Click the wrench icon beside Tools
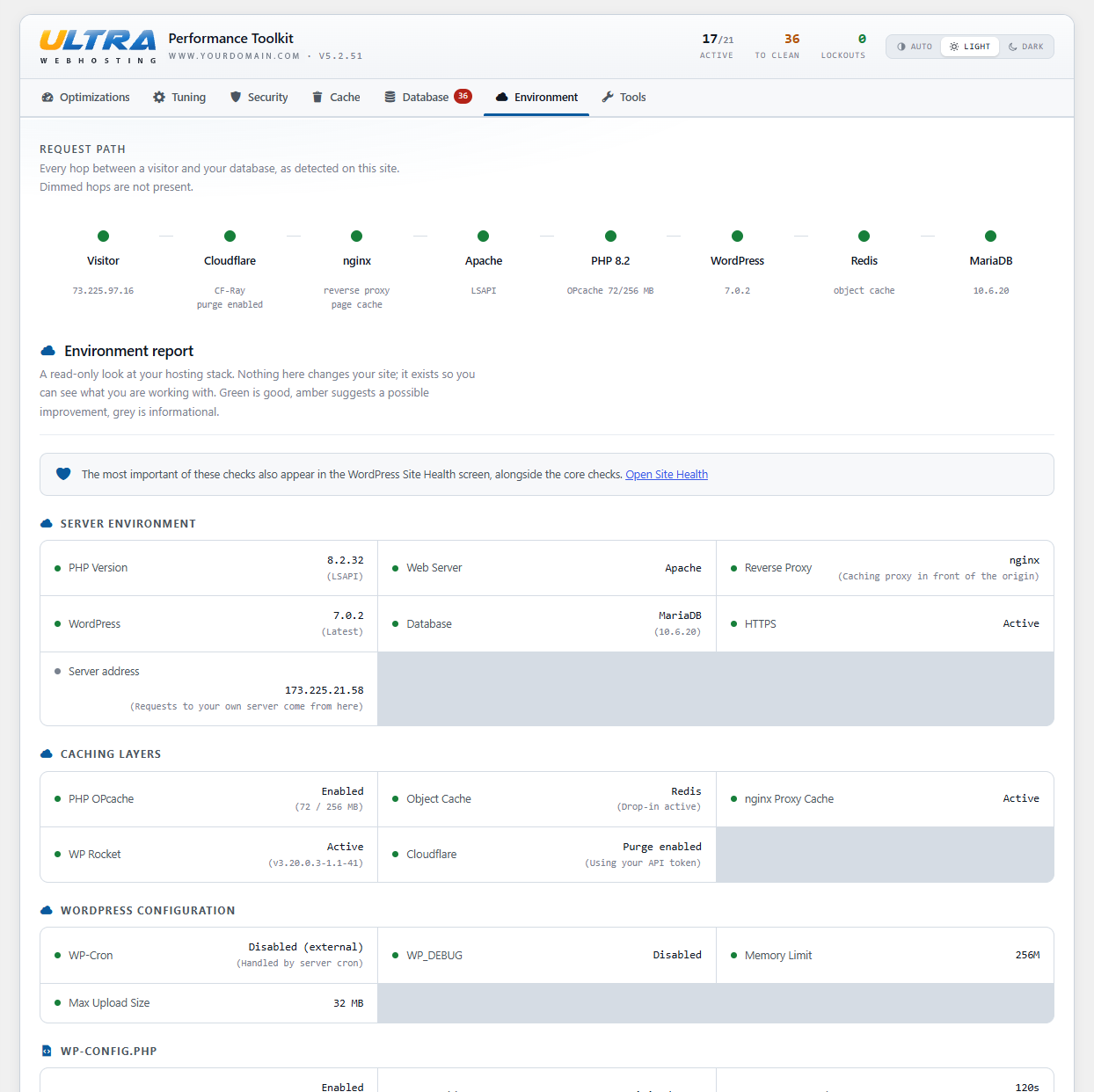This screenshot has height=1092, width=1094. click(608, 98)
